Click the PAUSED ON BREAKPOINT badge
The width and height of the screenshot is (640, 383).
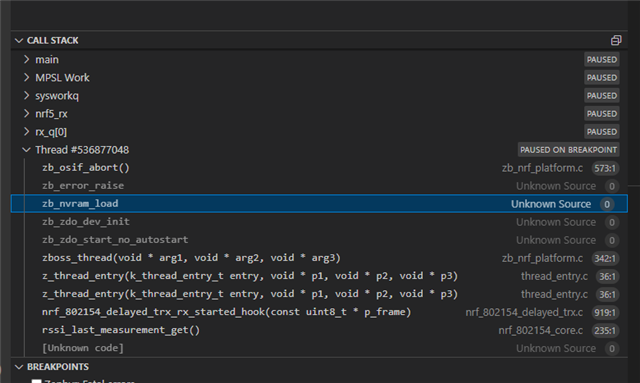[x=569, y=149]
